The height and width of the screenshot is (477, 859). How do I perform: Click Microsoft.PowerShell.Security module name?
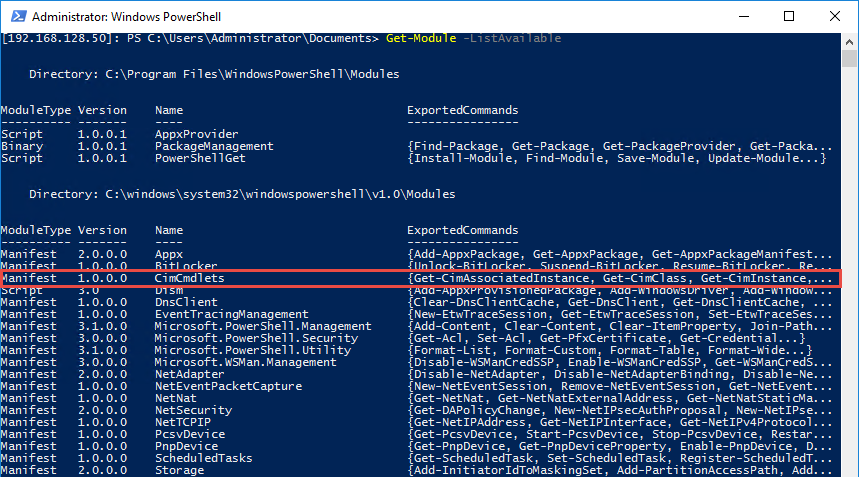[256, 338]
